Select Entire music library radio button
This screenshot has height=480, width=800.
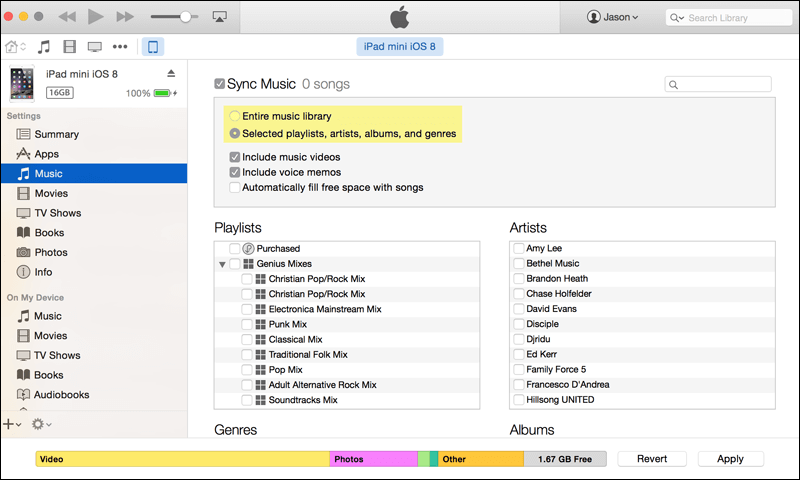(235, 116)
